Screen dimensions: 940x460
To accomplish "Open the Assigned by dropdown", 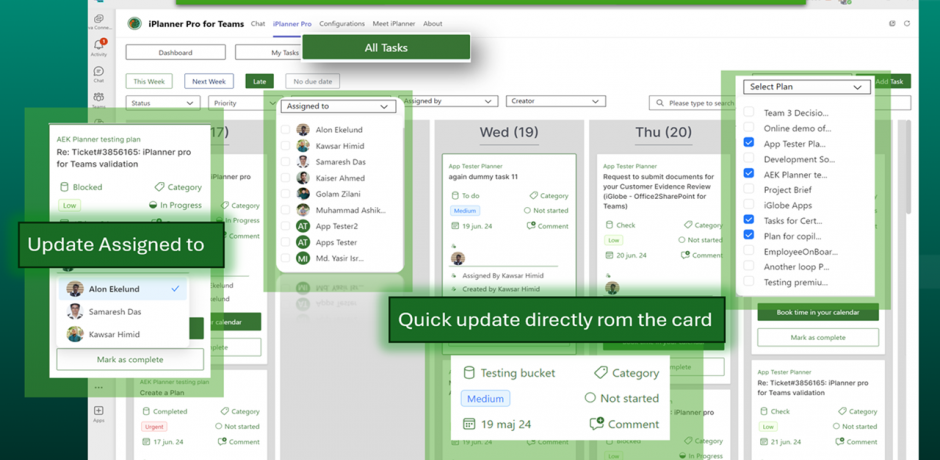I will point(450,101).
